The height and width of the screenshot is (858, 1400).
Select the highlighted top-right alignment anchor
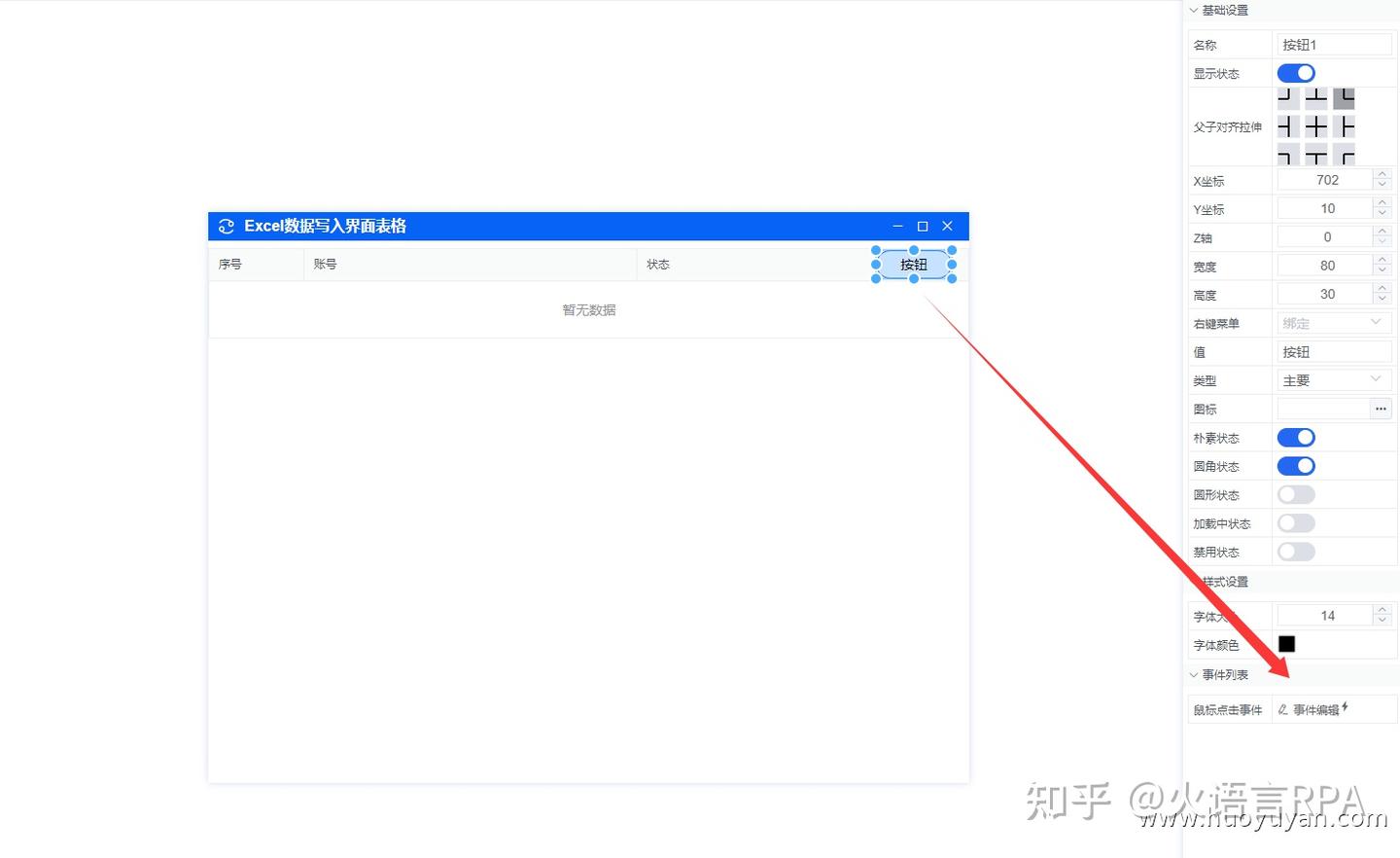(x=1344, y=98)
